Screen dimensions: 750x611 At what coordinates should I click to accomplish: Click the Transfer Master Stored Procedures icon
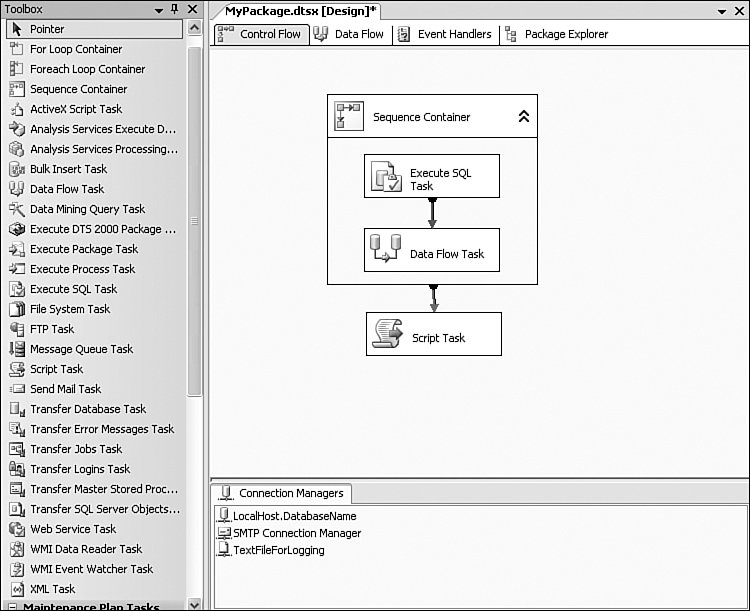[16, 489]
